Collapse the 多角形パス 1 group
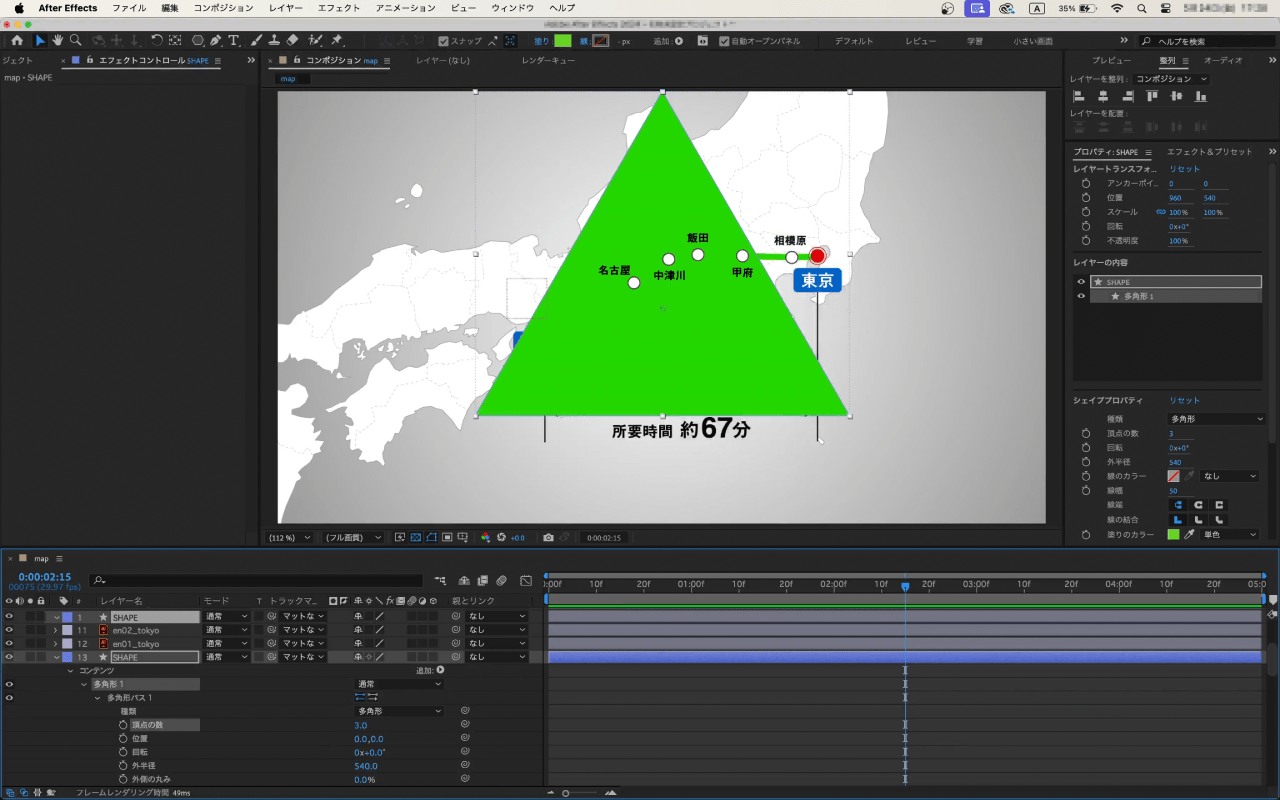Viewport: 1280px width, 800px height. [98, 697]
